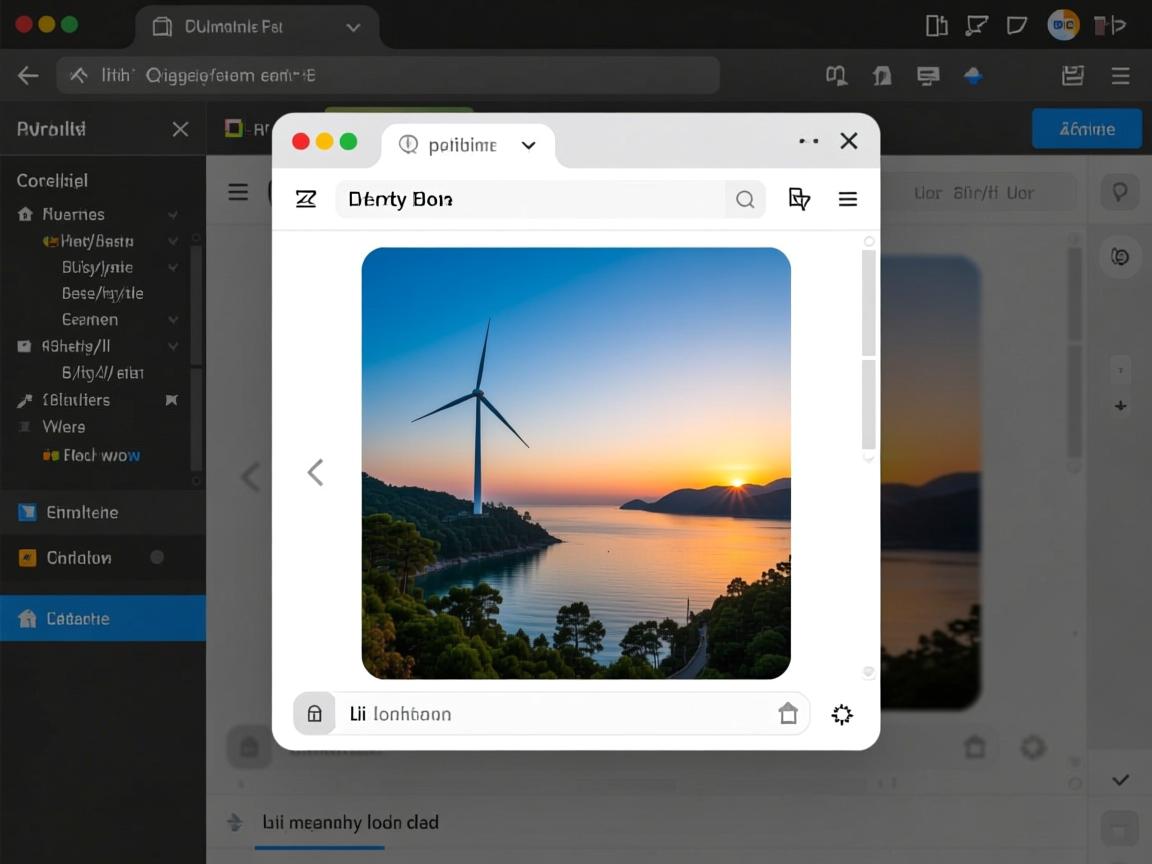Click the blue button at the top right
The height and width of the screenshot is (864, 1152).
[x=1086, y=128]
